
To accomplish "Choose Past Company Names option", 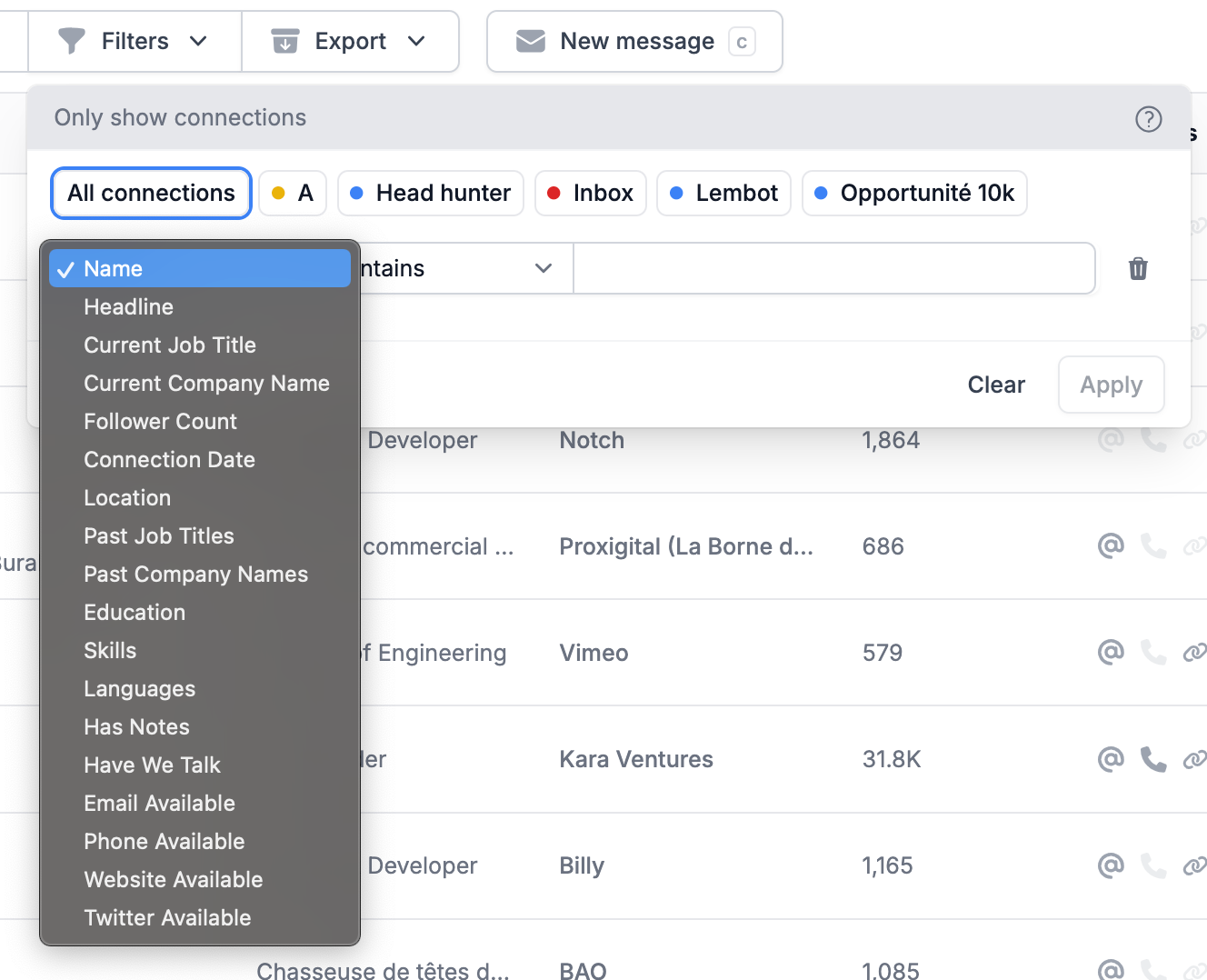I will (200, 574).
